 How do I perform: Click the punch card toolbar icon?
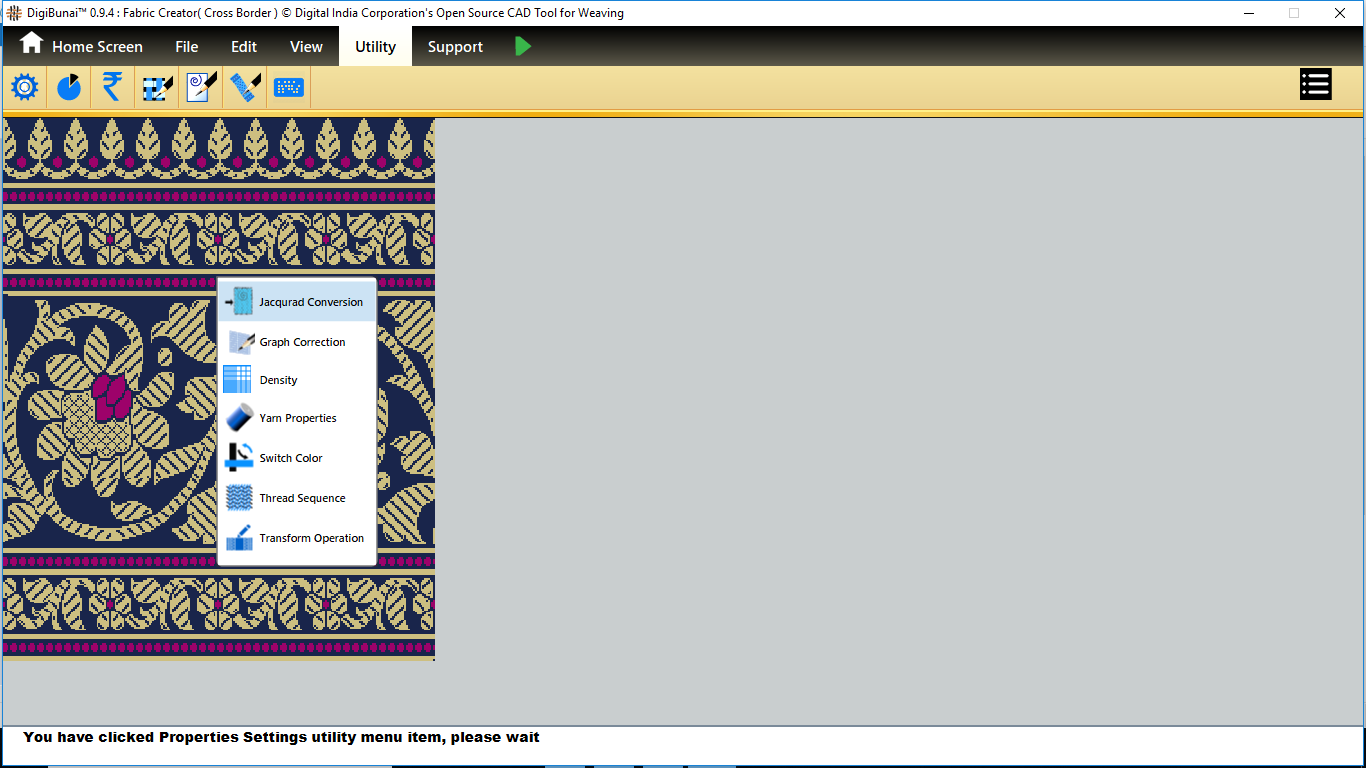[x=289, y=88]
